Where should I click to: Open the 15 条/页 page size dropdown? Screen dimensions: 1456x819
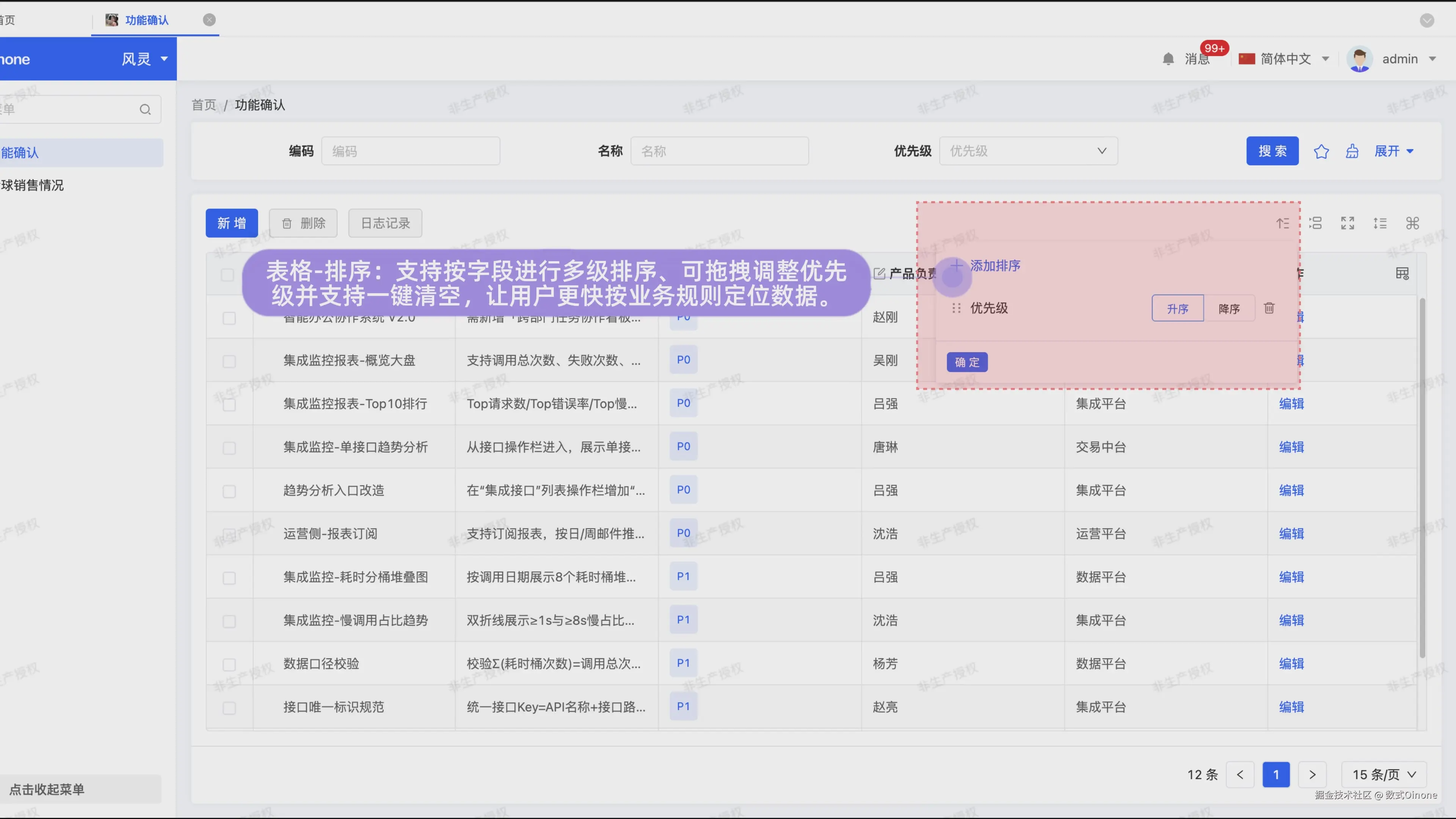(x=1383, y=774)
